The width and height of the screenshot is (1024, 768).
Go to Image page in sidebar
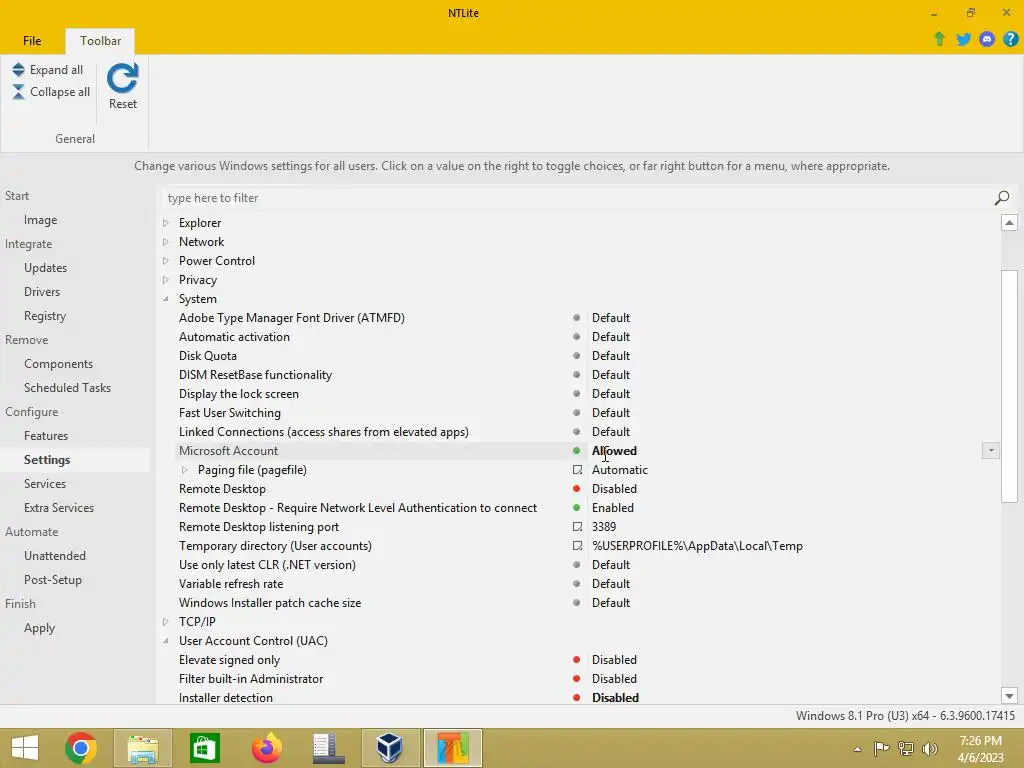pos(40,220)
